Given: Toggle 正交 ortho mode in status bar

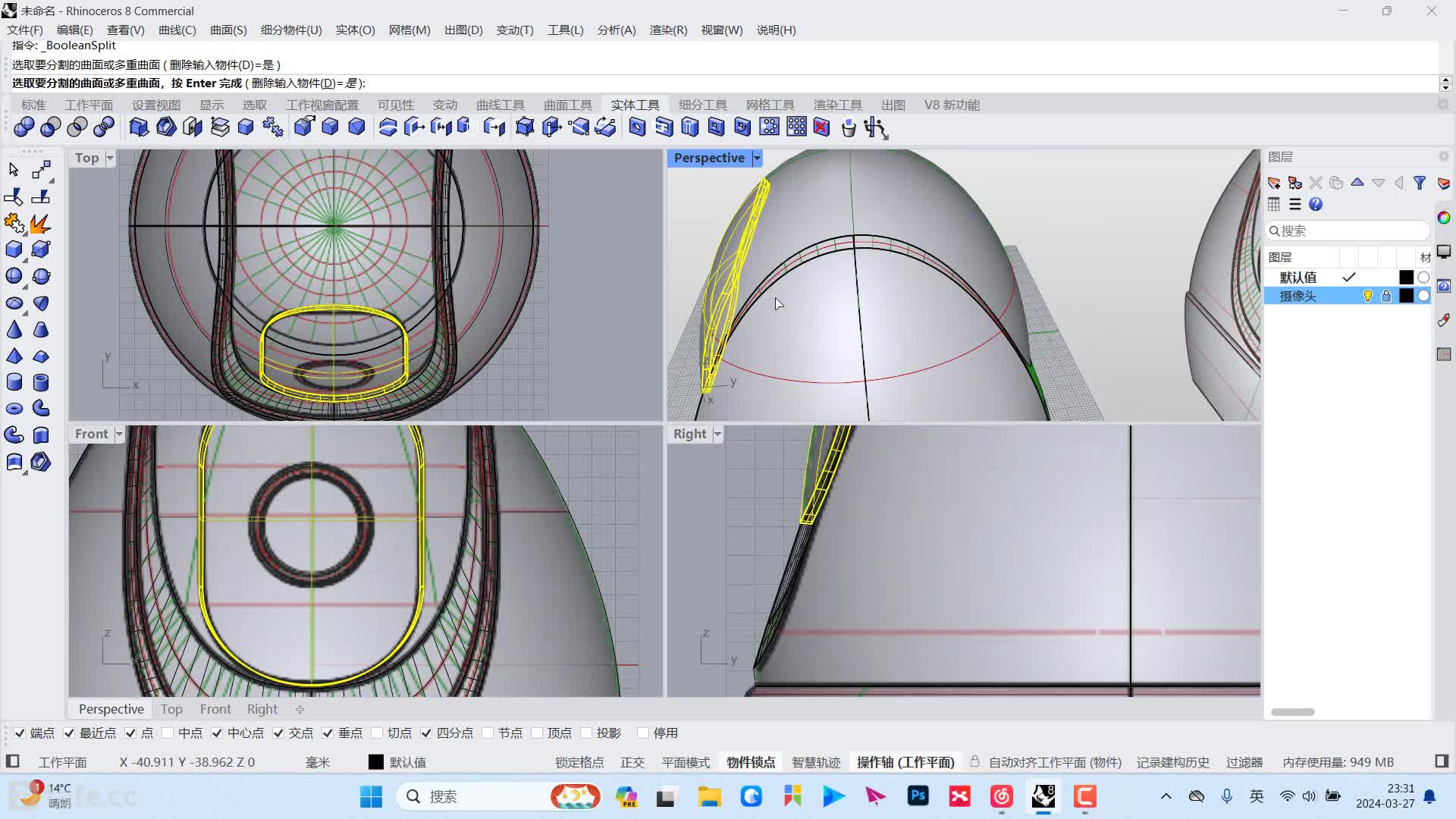Looking at the screenshot, I should tap(632, 762).
